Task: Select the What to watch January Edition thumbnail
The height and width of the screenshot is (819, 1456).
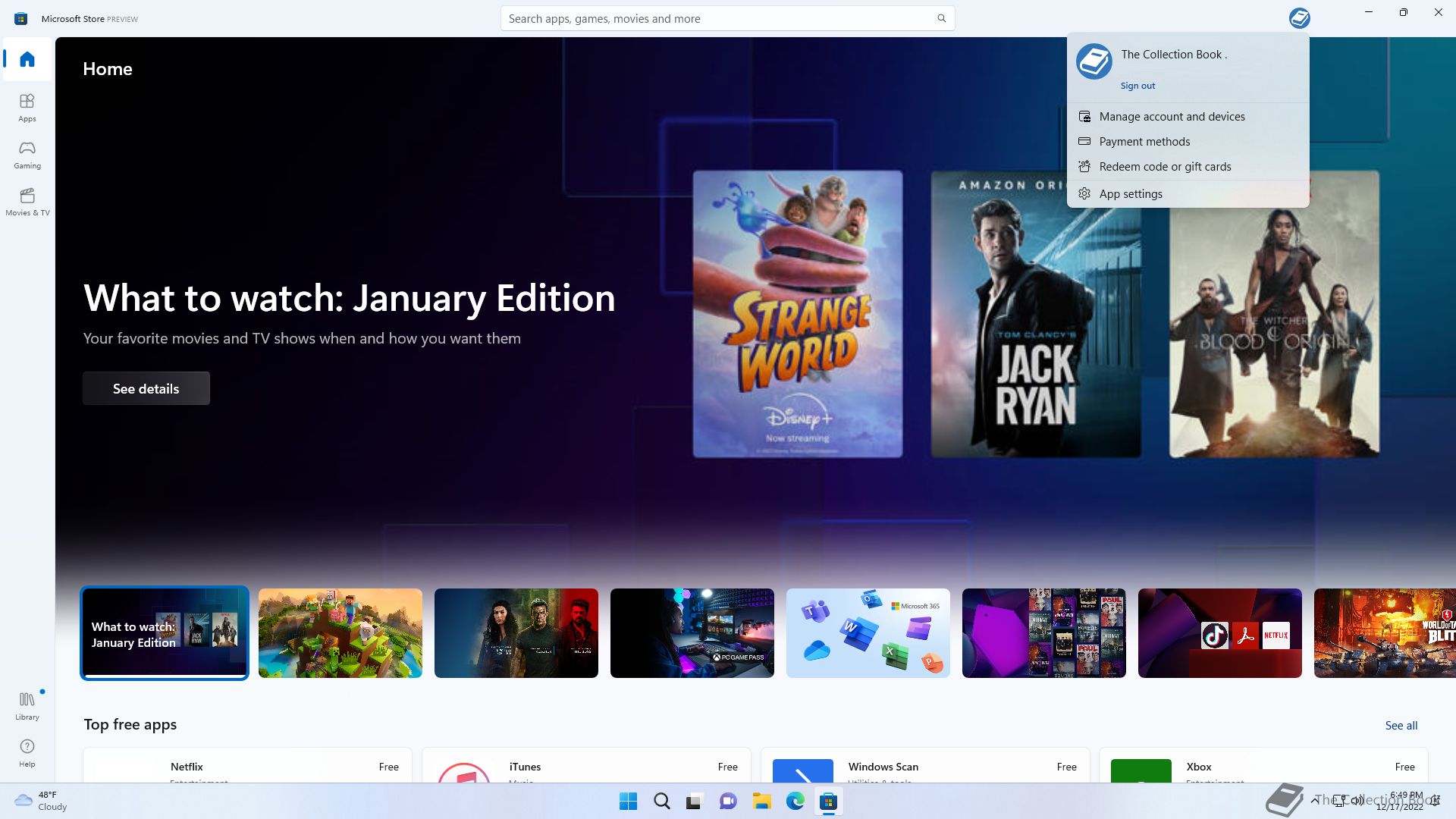Action: tap(165, 633)
